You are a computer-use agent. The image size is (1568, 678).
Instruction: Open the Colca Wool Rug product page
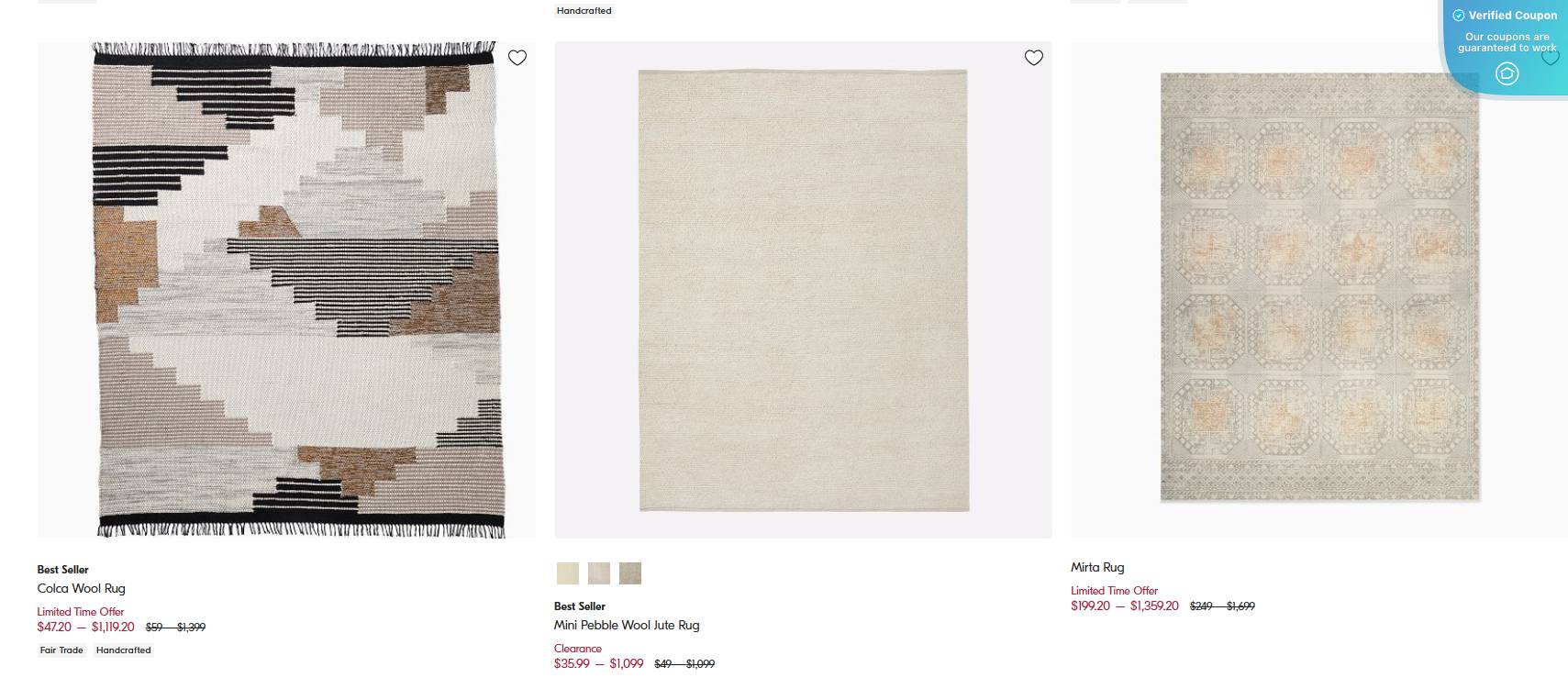(x=81, y=588)
